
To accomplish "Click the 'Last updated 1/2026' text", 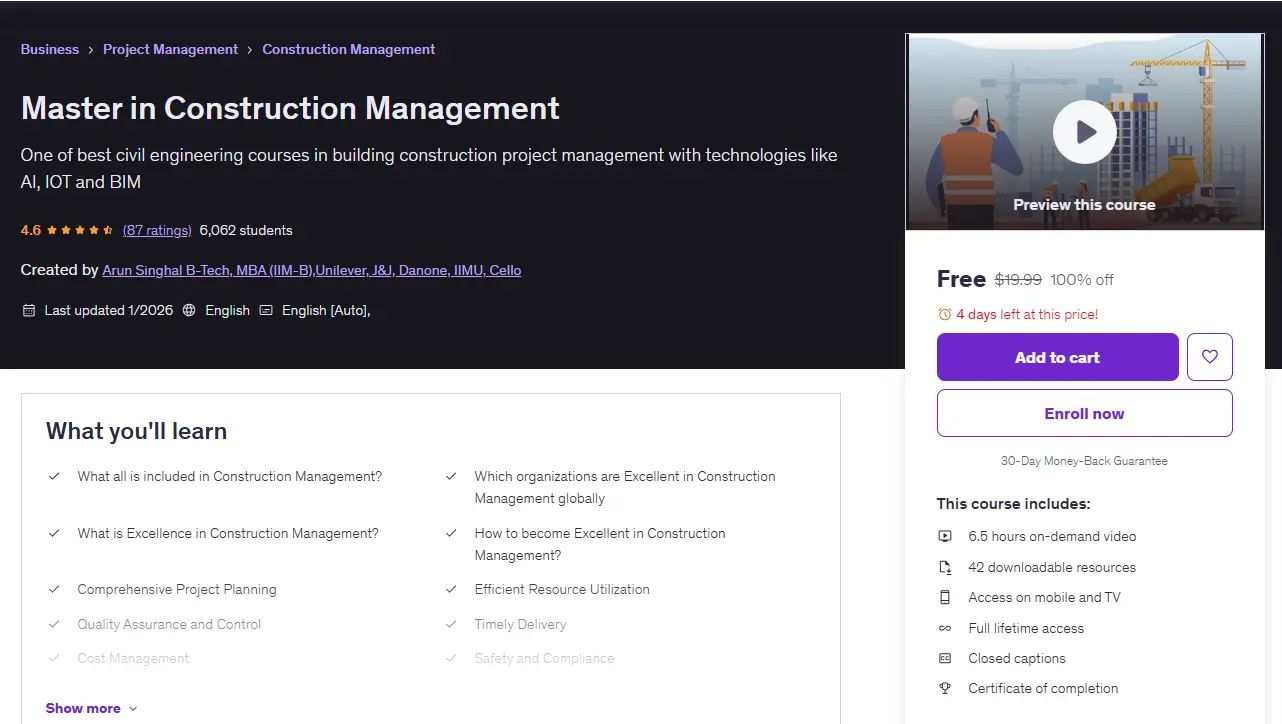I will click(x=109, y=310).
